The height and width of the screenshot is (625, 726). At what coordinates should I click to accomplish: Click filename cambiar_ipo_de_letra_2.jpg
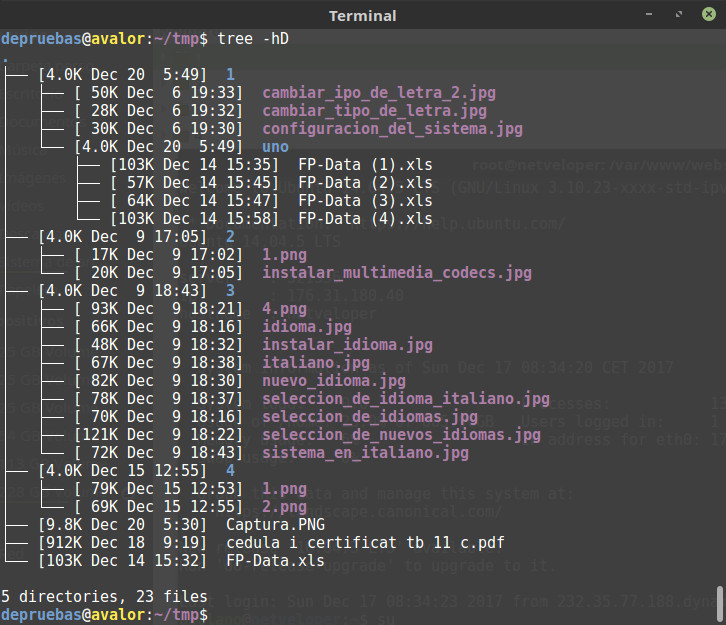(379, 93)
